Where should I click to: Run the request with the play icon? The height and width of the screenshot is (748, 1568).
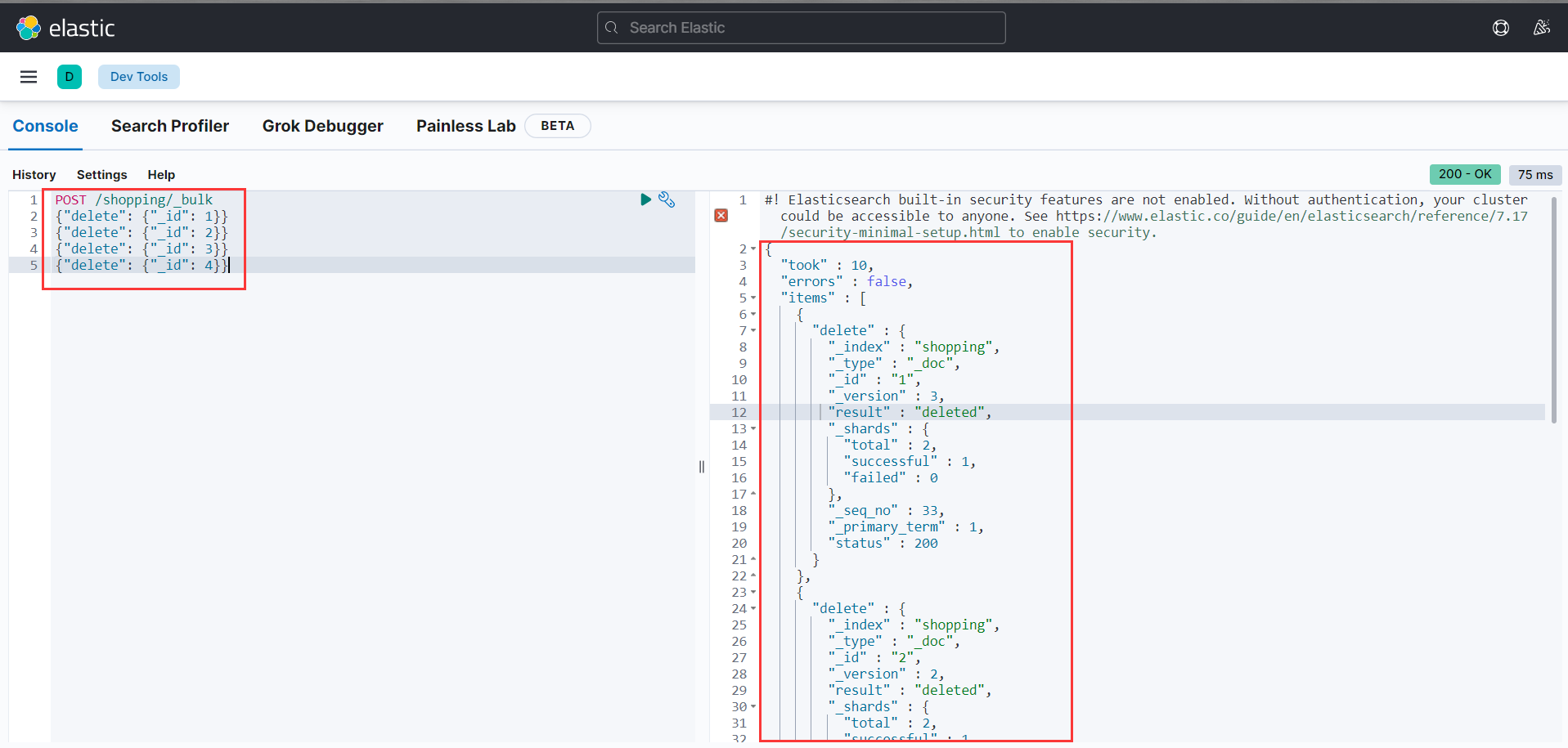point(645,199)
